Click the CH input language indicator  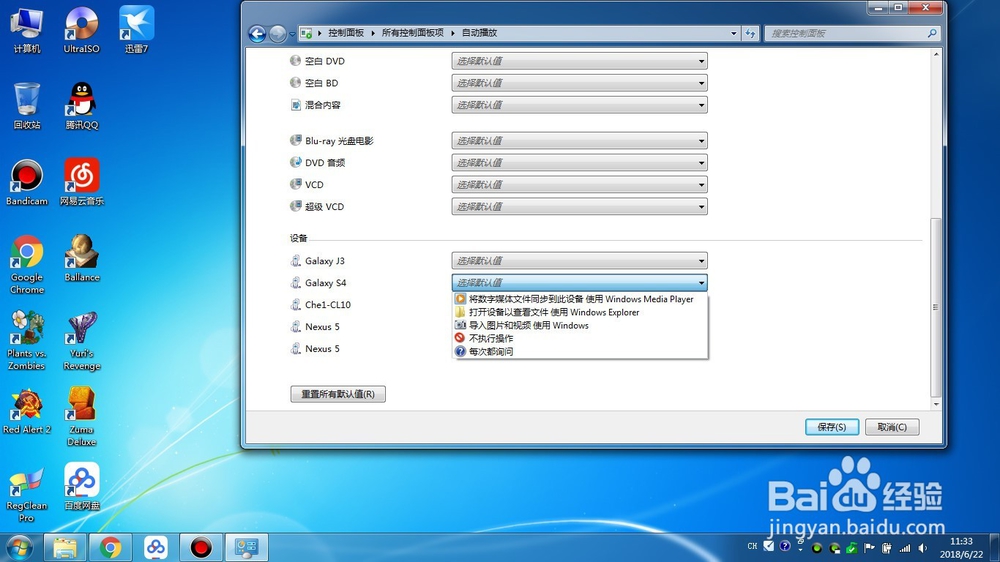pos(753,547)
